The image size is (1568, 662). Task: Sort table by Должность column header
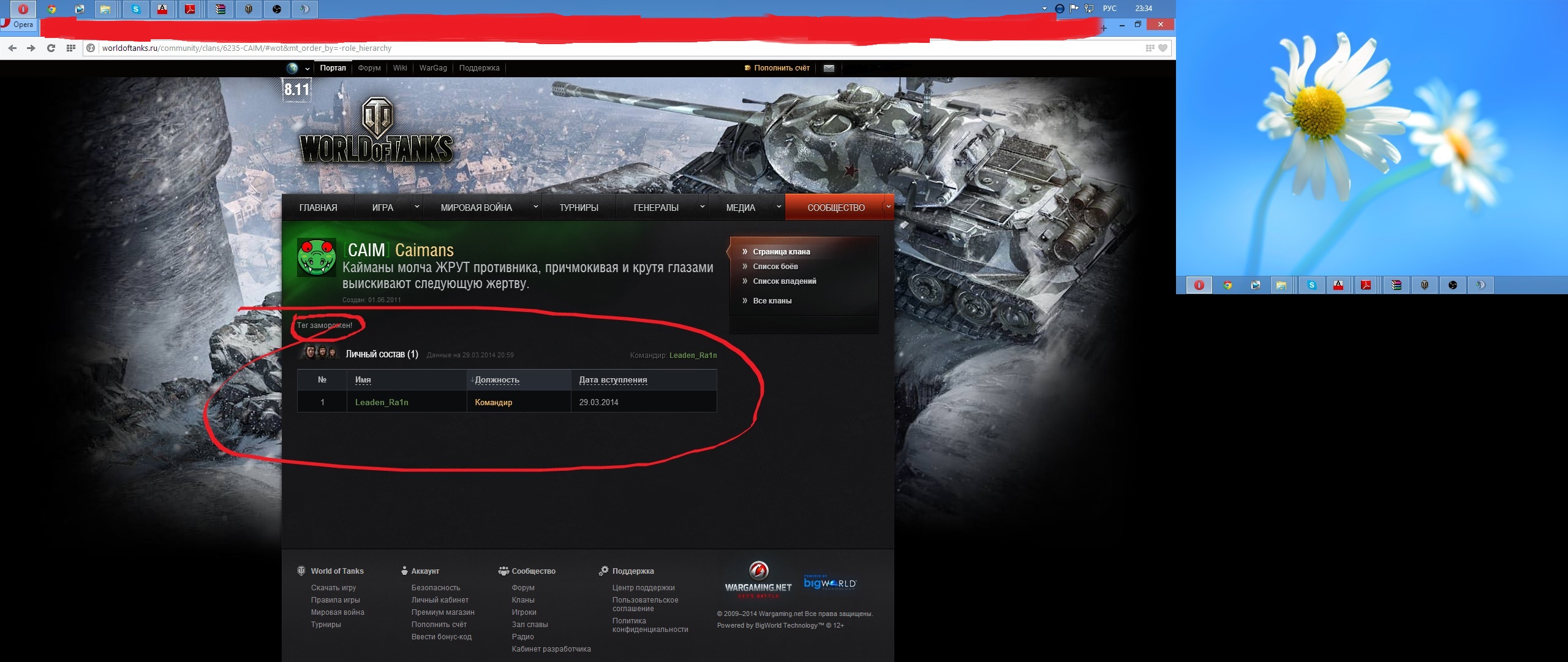[497, 380]
